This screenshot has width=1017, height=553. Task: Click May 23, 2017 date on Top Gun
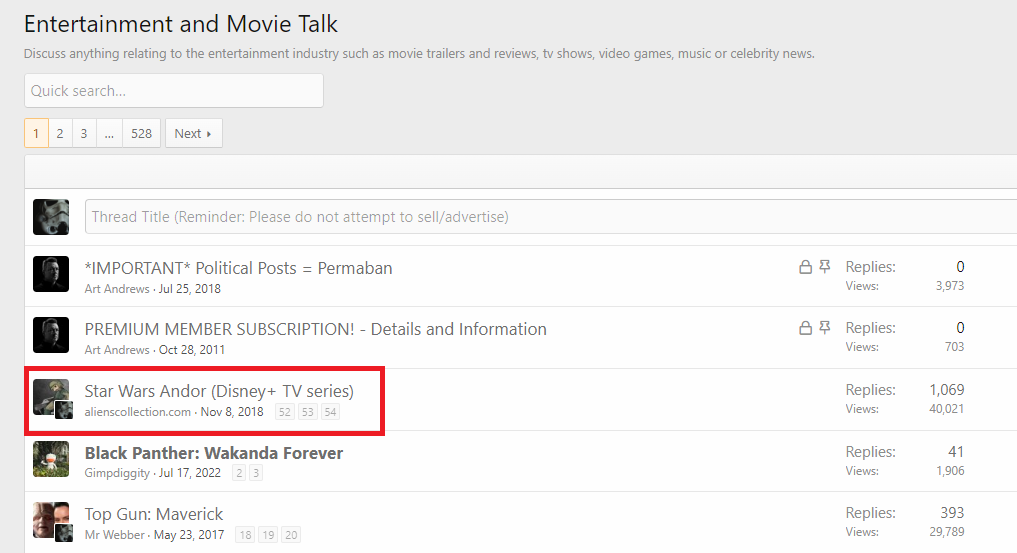click(189, 535)
